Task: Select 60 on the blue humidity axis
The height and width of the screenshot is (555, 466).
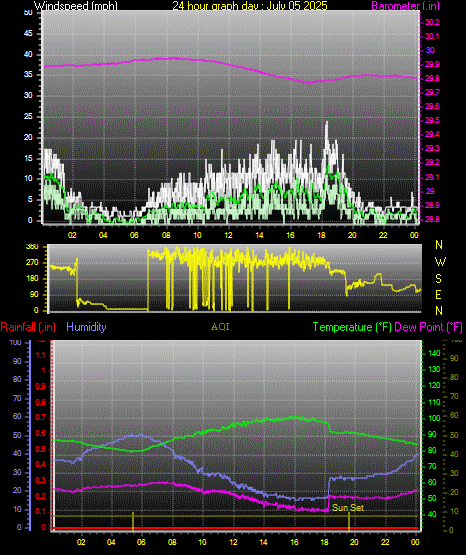Action: point(17,417)
